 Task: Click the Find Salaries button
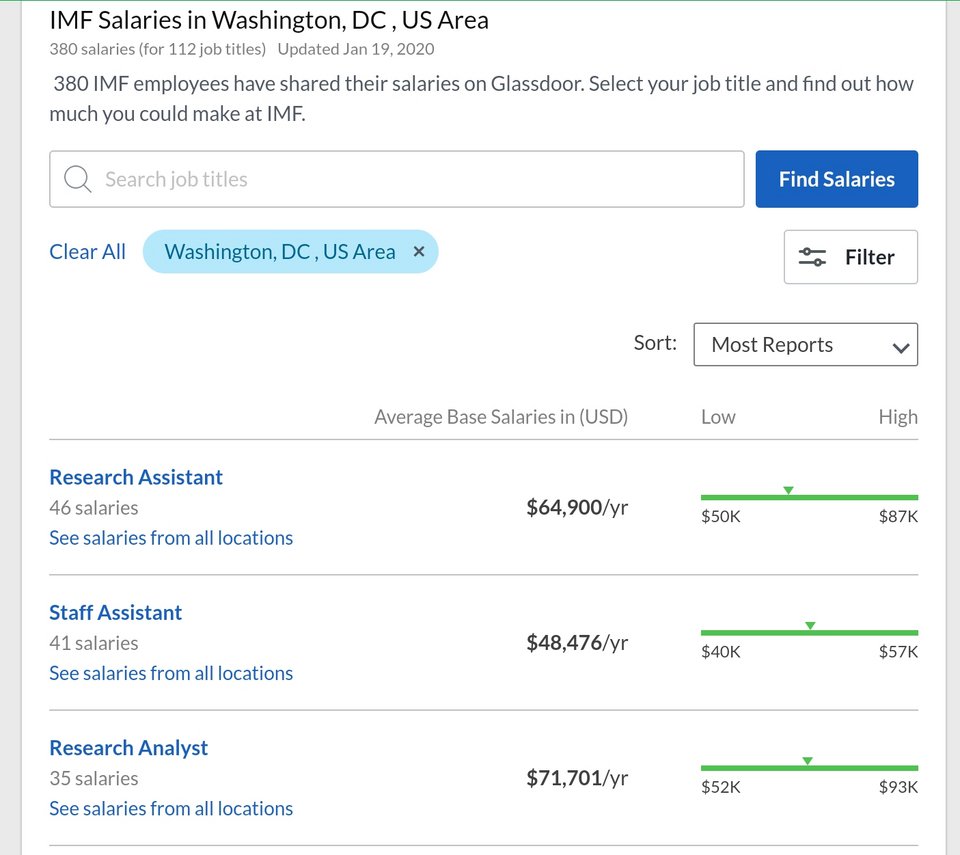[836, 179]
